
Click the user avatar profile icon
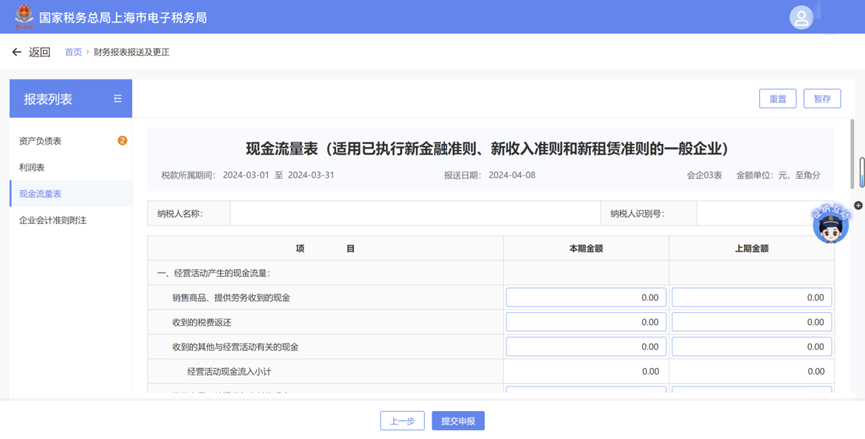[x=801, y=18]
